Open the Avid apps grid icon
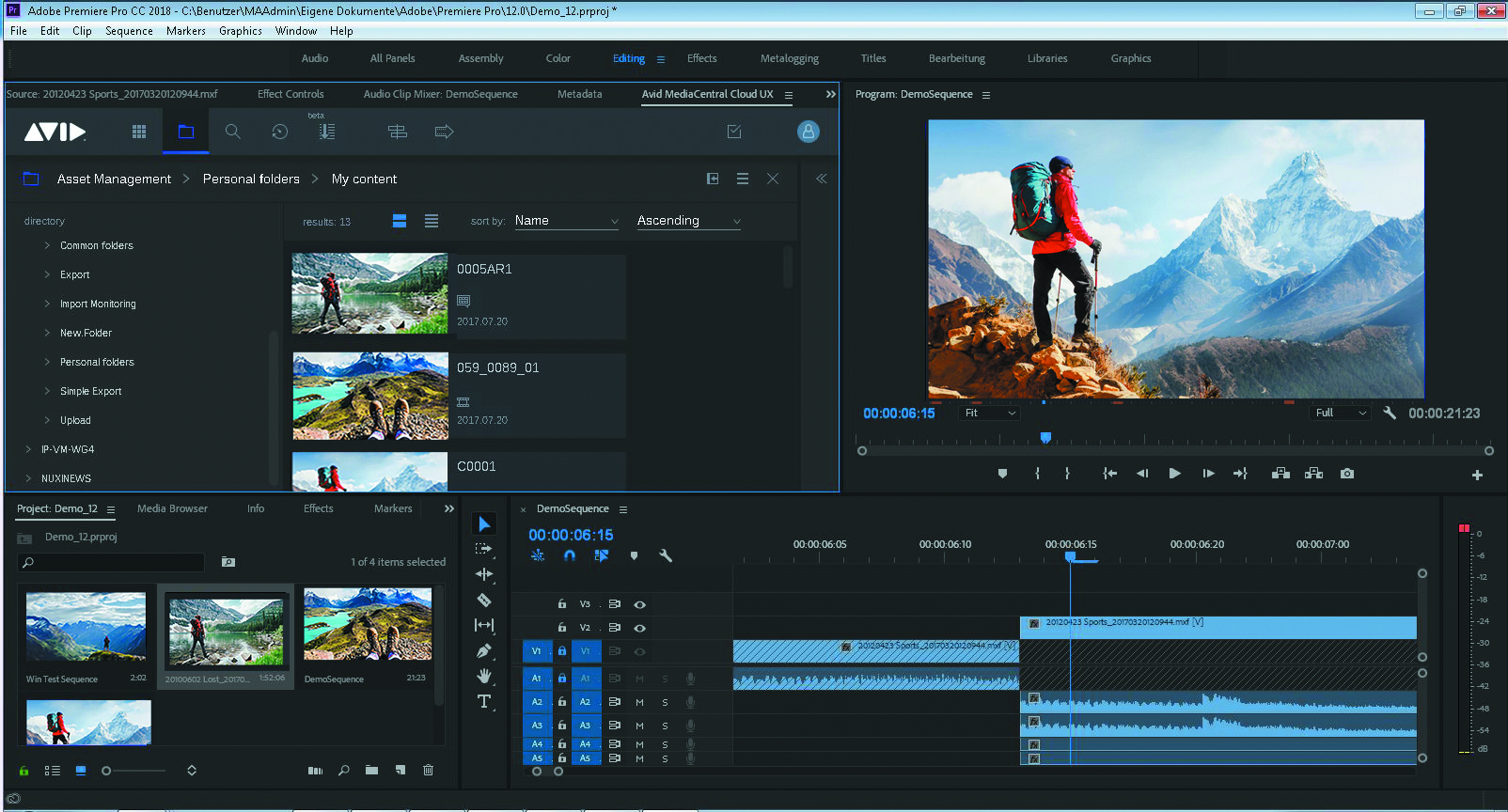 (139, 132)
